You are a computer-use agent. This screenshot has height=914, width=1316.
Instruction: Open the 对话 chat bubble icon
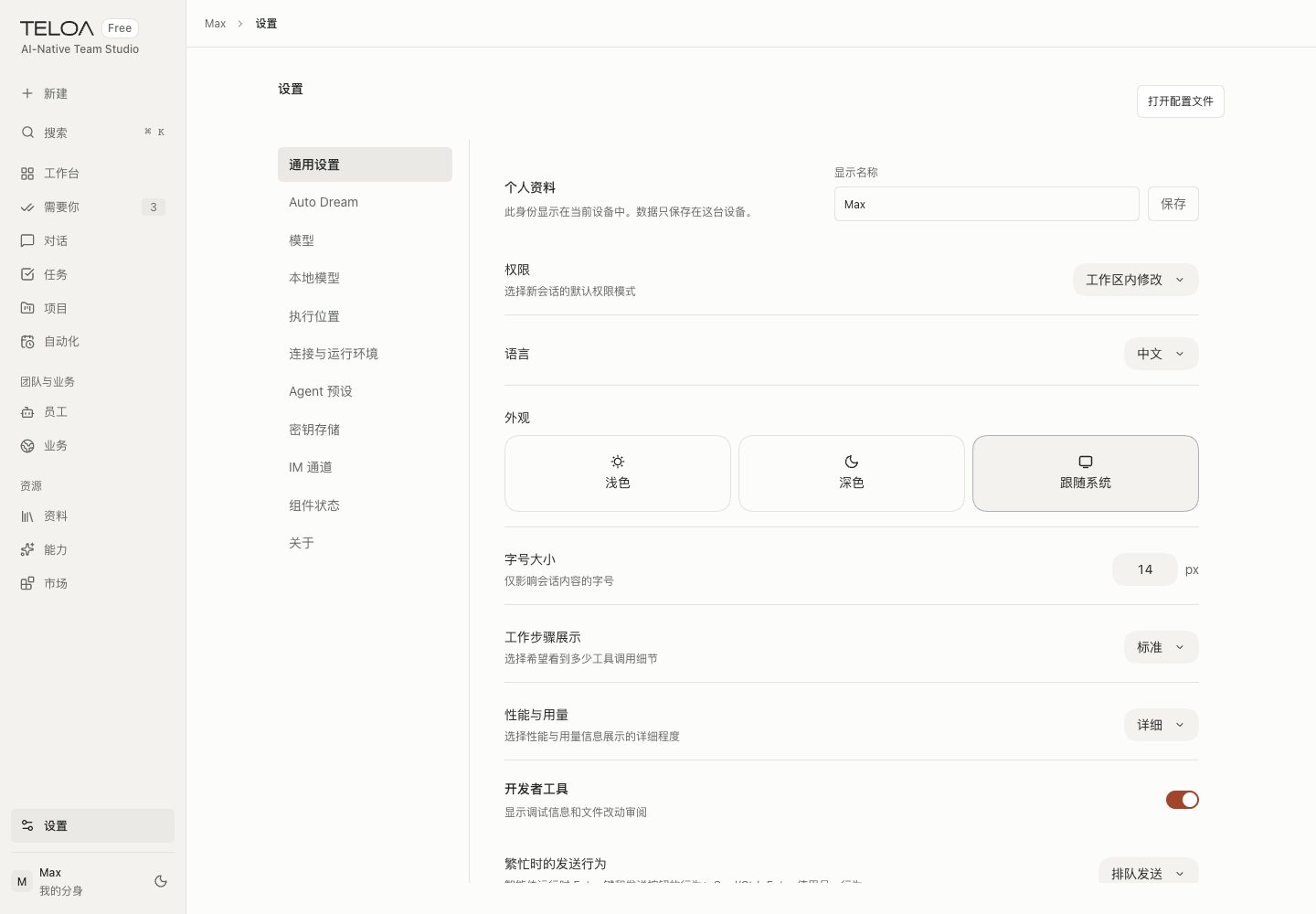point(27,241)
